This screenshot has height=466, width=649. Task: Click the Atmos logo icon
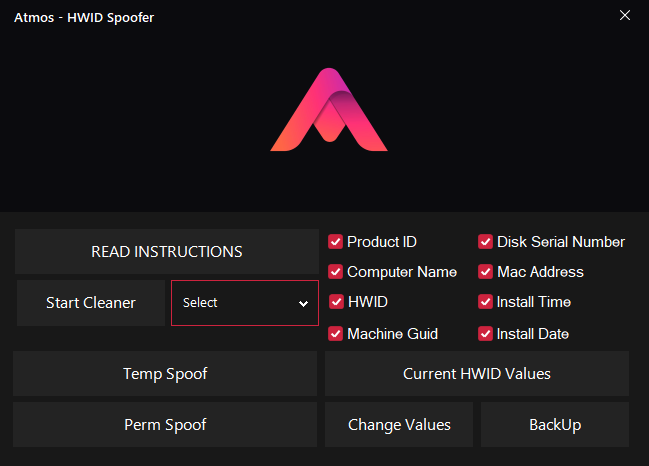tap(329, 111)
